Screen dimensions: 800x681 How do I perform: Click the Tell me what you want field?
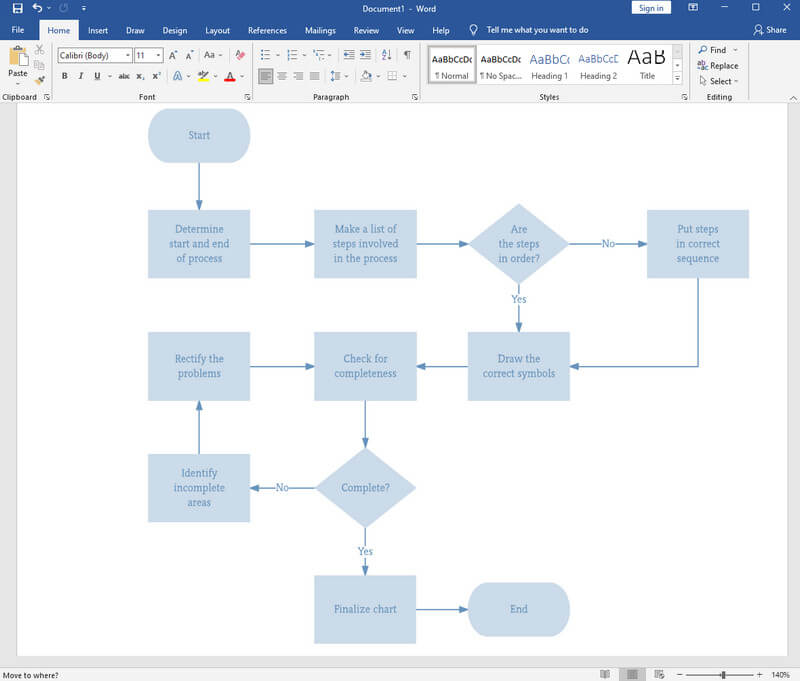(537, 30)
